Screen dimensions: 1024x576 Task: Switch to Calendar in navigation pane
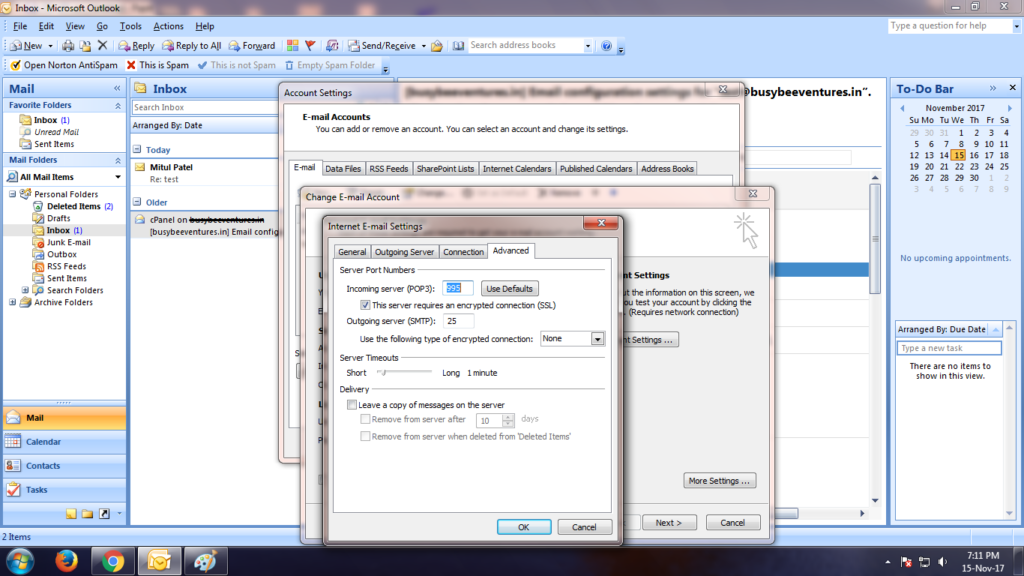(64, 442)
